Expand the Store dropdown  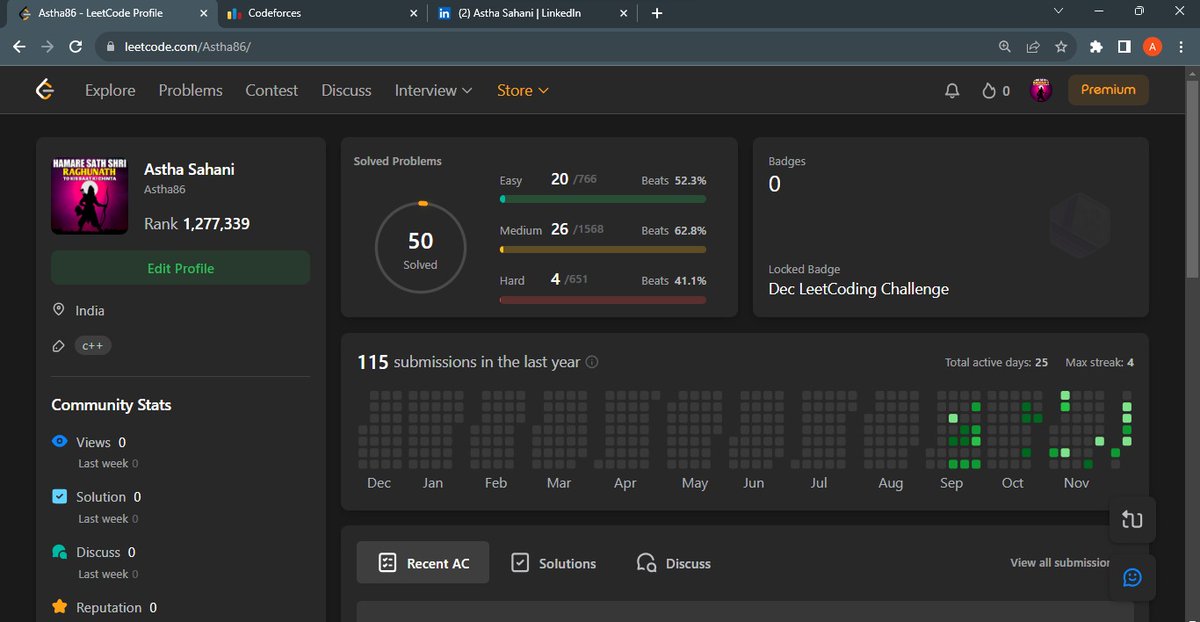click(523, 90)
